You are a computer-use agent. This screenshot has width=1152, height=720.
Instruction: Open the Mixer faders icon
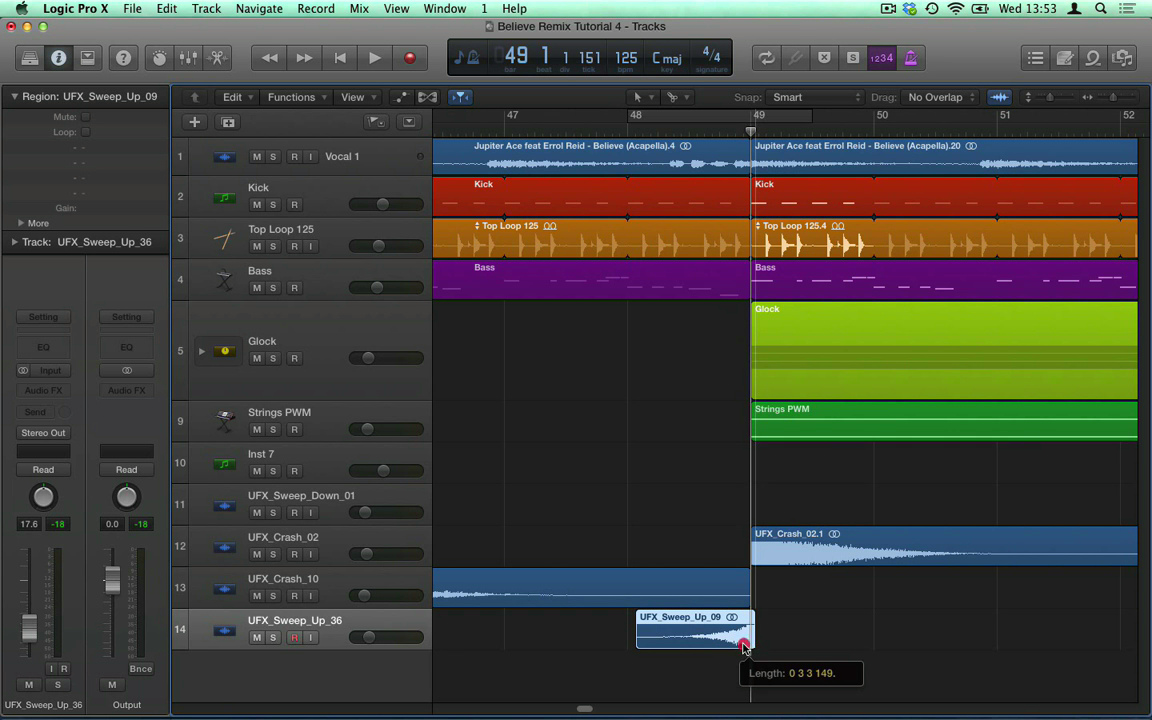[188, 58]
